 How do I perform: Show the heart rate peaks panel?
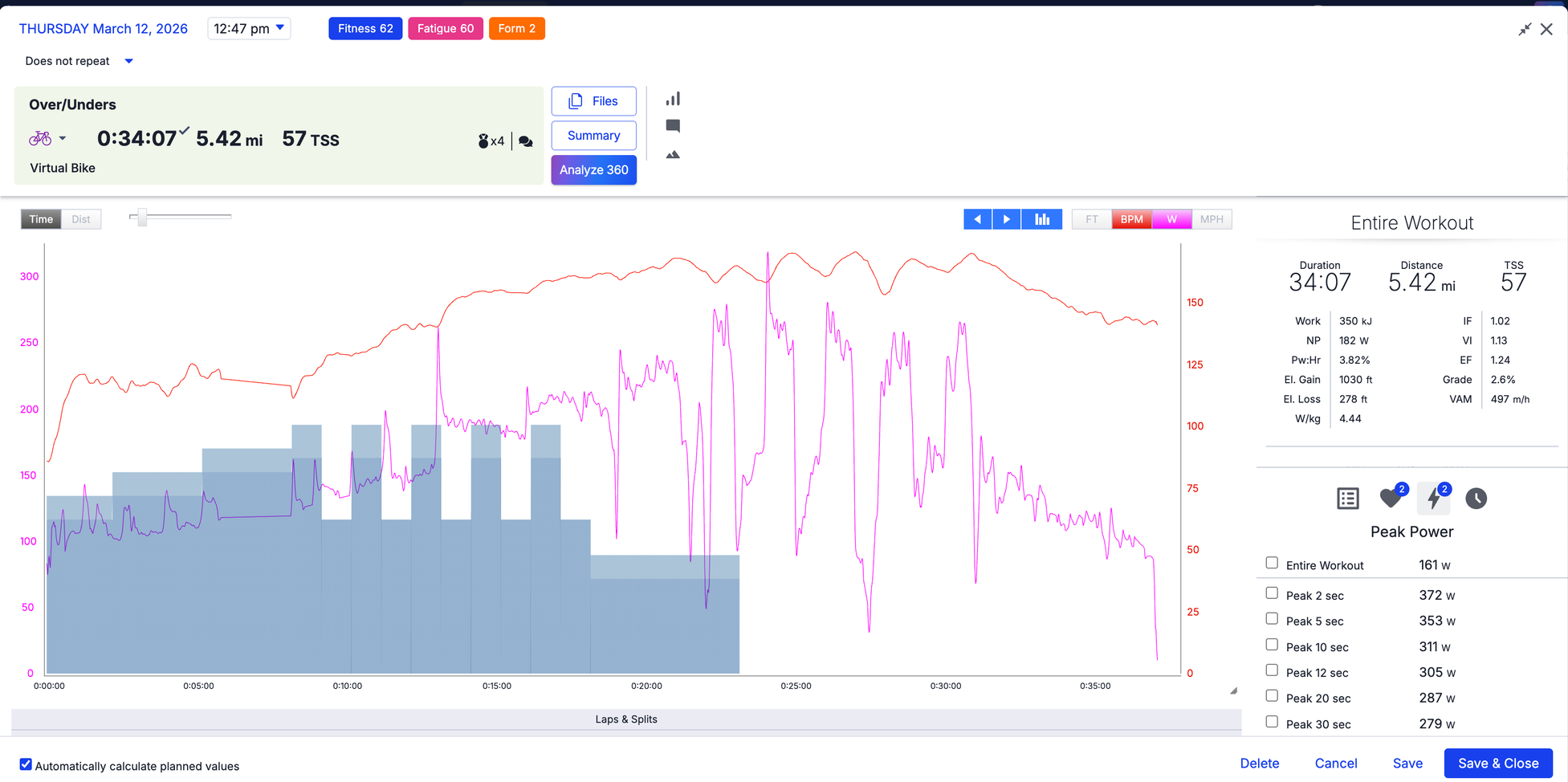click(x=1391, y=499)
